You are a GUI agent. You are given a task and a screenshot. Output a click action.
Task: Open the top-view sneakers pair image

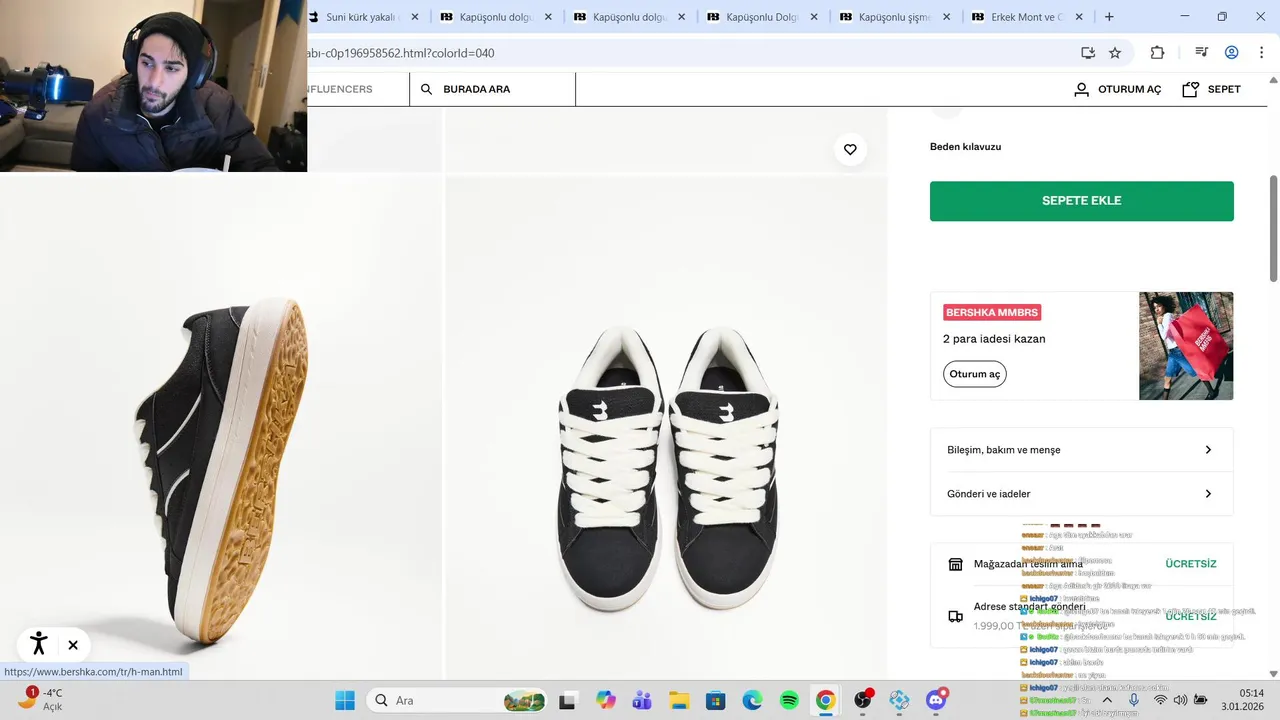coord(666,430)
